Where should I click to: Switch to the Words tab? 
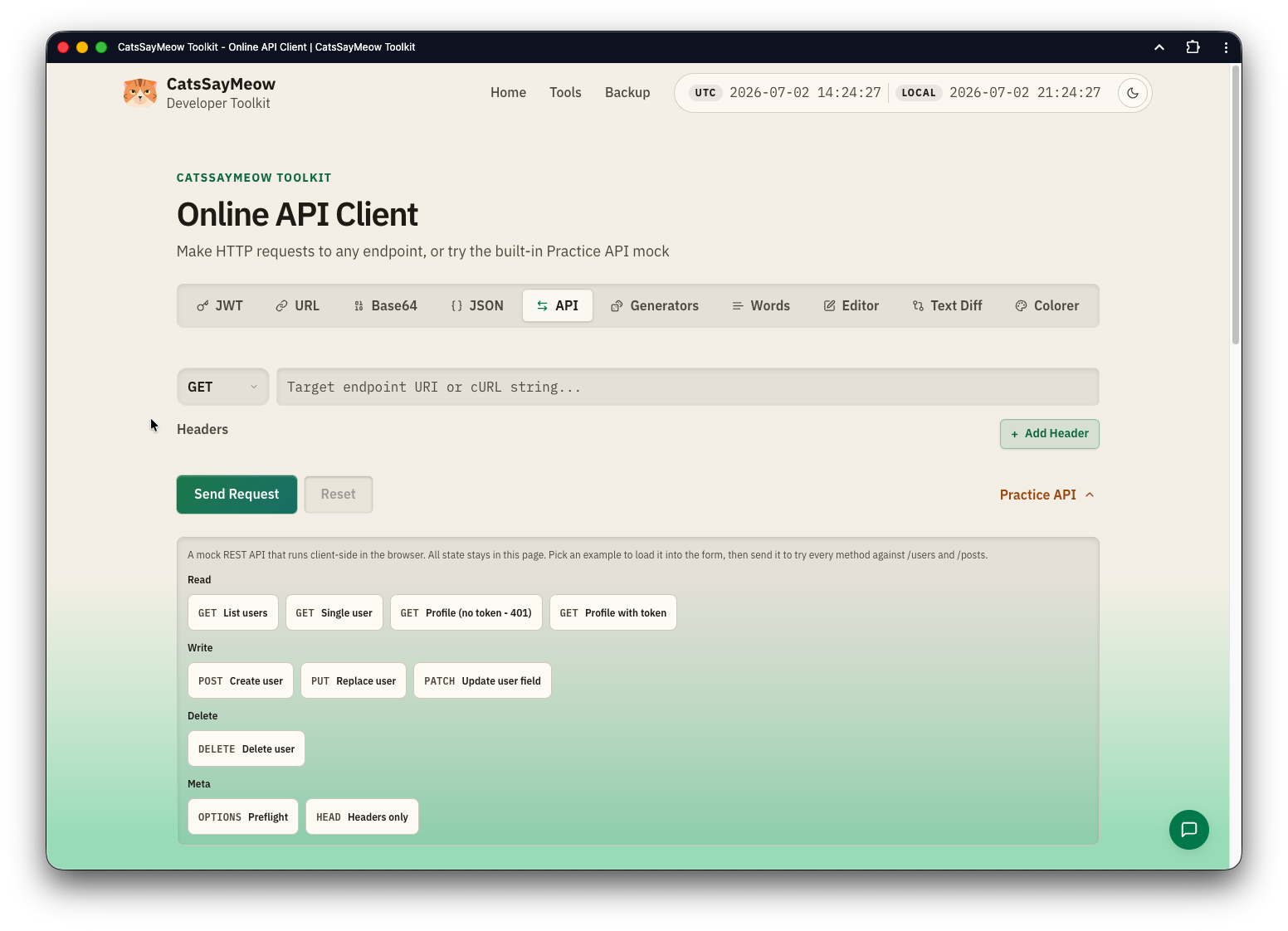click(761, 305)
